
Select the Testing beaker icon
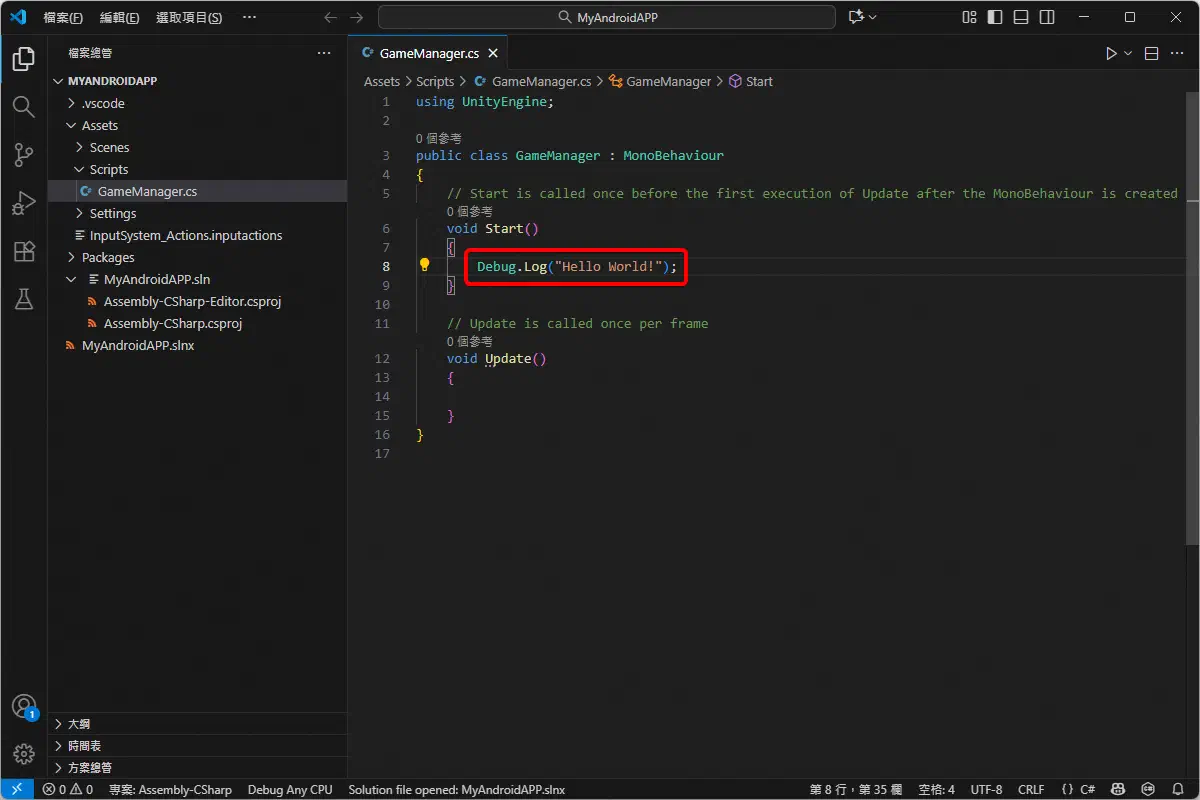(24, 299)
